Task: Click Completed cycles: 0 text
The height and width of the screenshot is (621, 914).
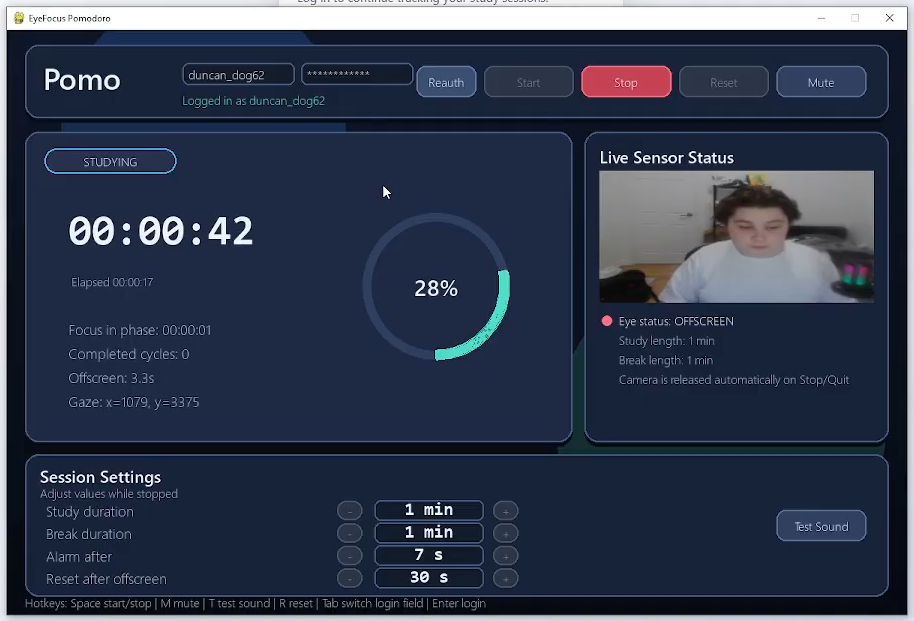Action: (129, 354)
